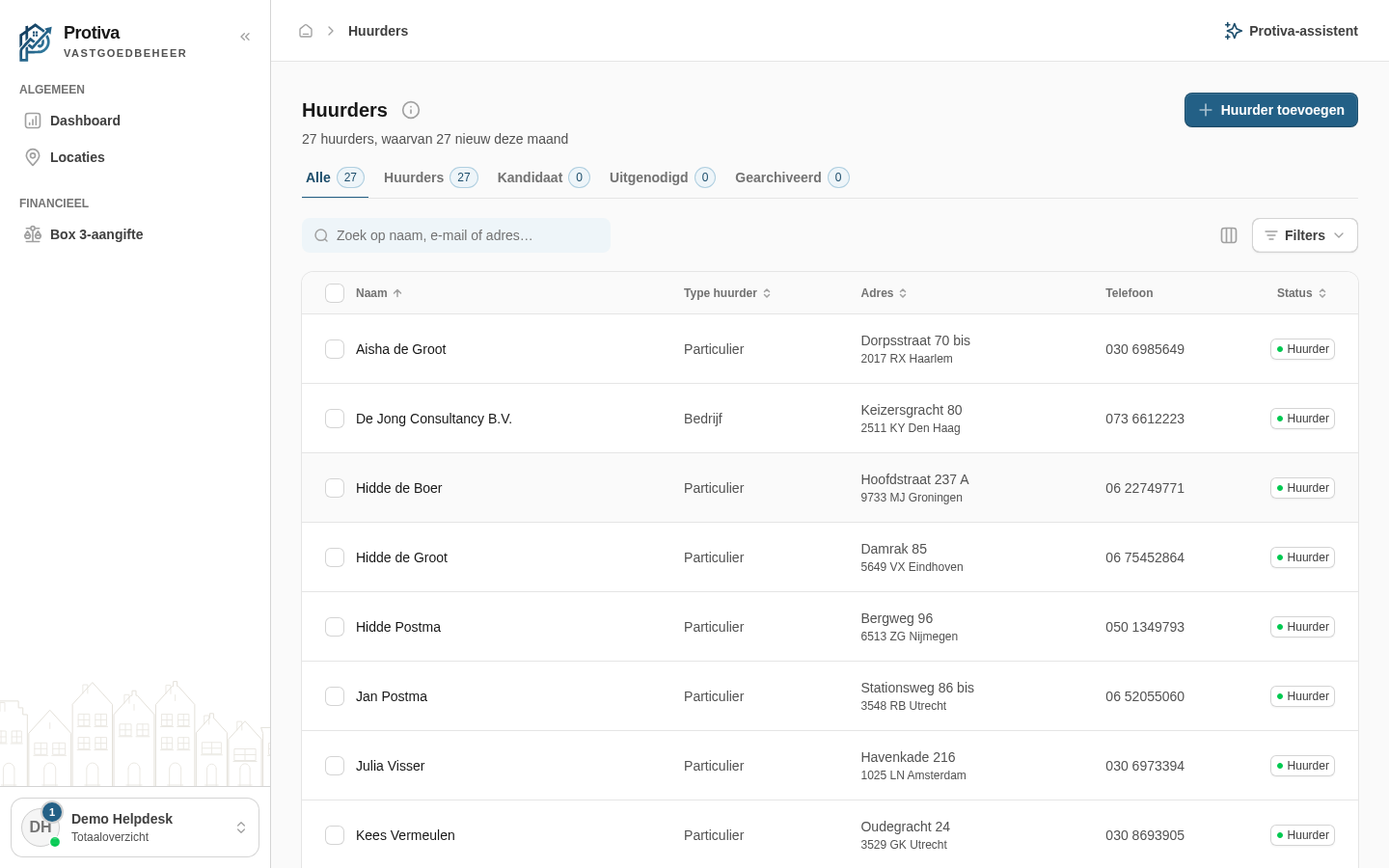The height and width of the screenshot is (868, 1389).
Task: Collapse the sidebar with double-chevron icon
Action: [245, 37]
